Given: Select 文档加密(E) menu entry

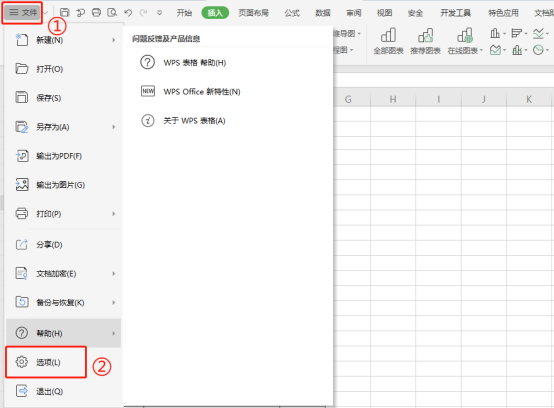Looking at the screenshot, I should (x=64, y=273).
